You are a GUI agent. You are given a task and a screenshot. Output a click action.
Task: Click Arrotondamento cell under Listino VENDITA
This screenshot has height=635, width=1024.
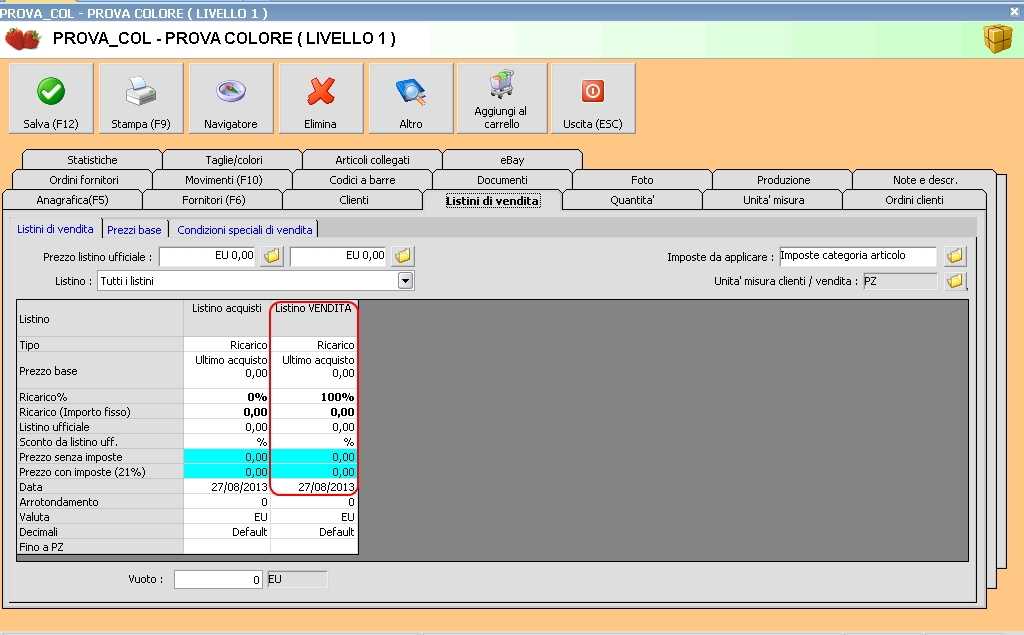coord(313,502)
